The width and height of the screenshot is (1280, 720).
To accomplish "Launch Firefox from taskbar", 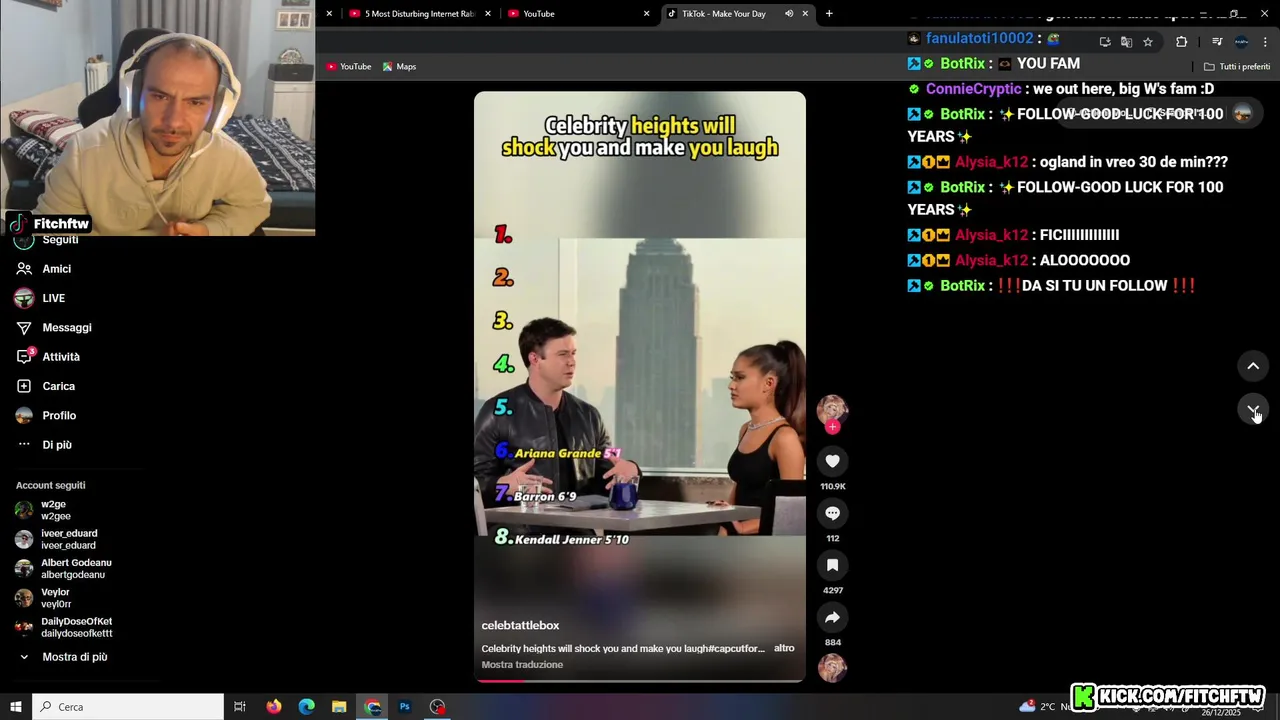I will click(274, 707).
